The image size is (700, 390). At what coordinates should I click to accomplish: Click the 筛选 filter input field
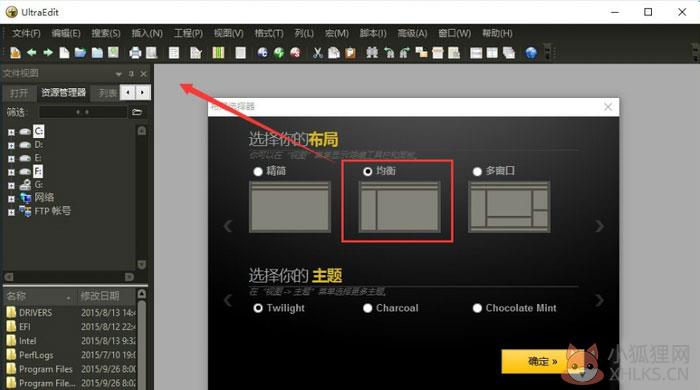click(83, 112)
